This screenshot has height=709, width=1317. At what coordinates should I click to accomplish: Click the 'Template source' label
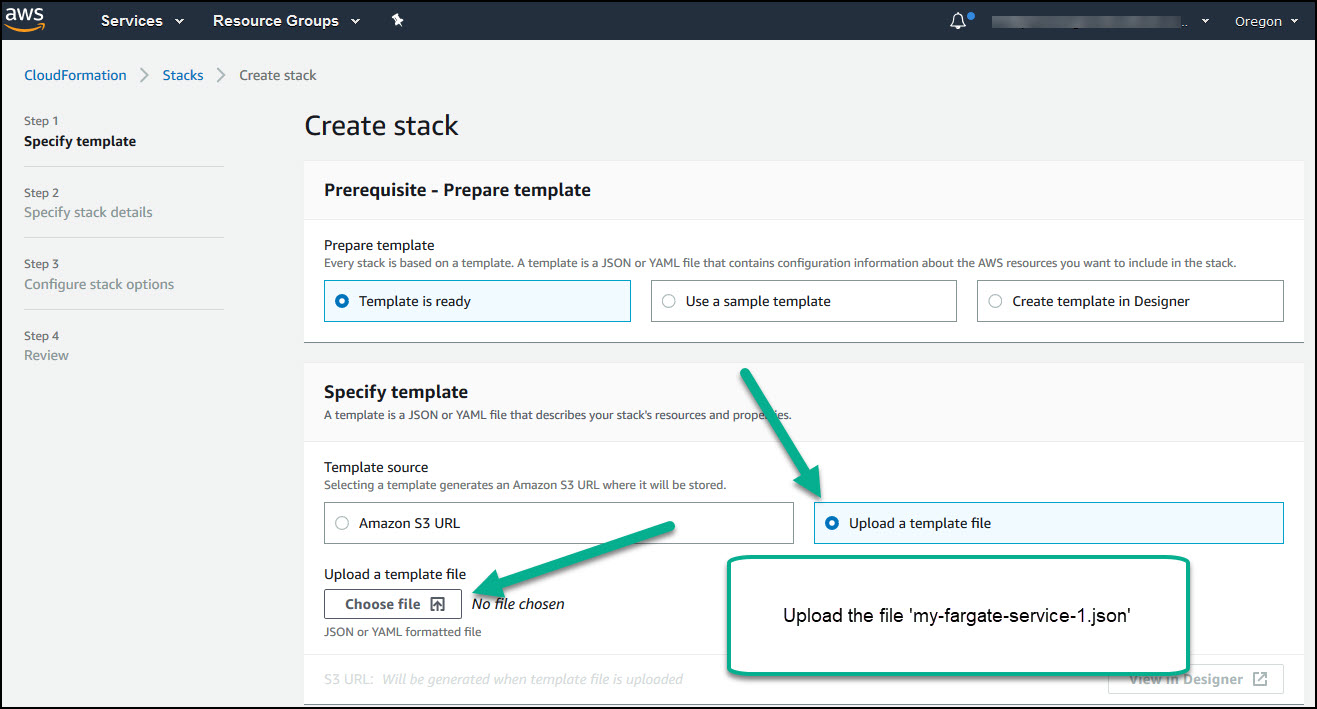pyautogui.click(x=376, y=467)
